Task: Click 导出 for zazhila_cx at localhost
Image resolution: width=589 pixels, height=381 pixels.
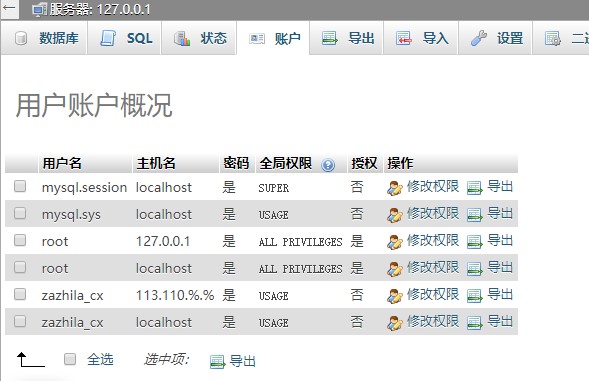Action: (x=500, y=321)
